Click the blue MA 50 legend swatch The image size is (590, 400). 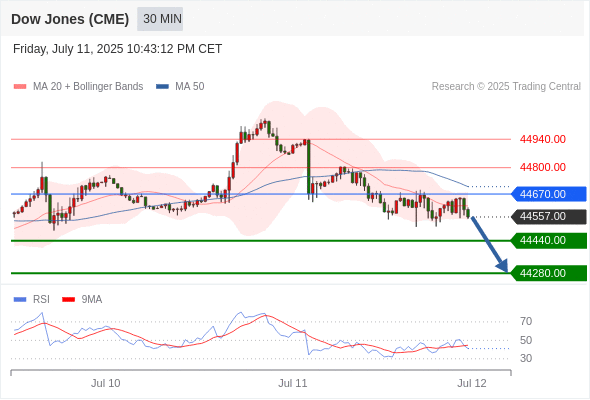click(162, 87)
